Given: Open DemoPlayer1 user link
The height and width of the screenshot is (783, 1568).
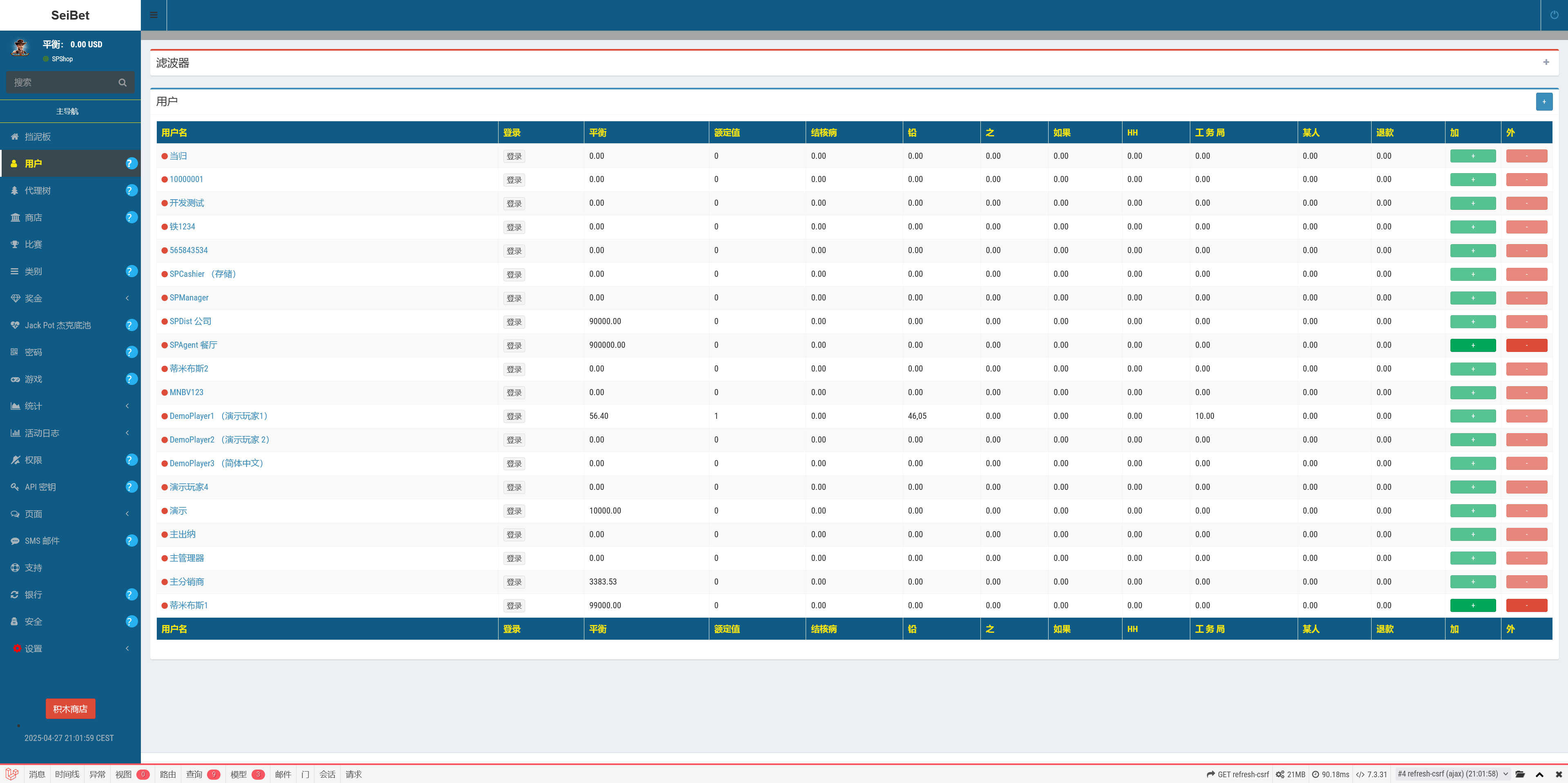Looking at the screenshot, I should 192,416.
